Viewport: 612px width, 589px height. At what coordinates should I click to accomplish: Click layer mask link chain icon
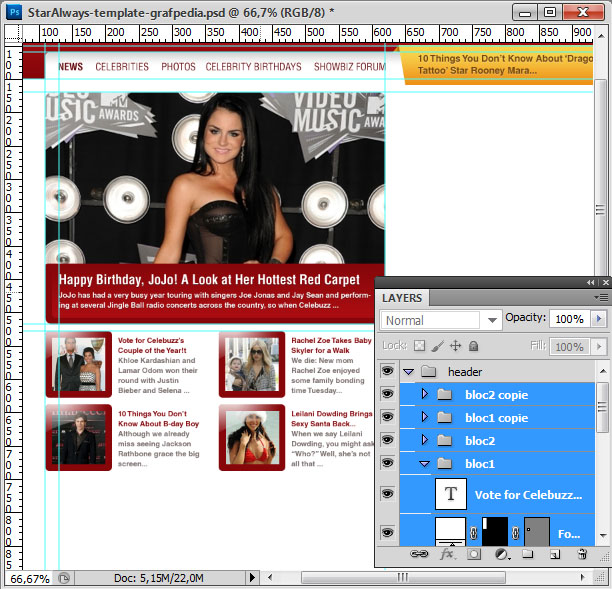474,533
